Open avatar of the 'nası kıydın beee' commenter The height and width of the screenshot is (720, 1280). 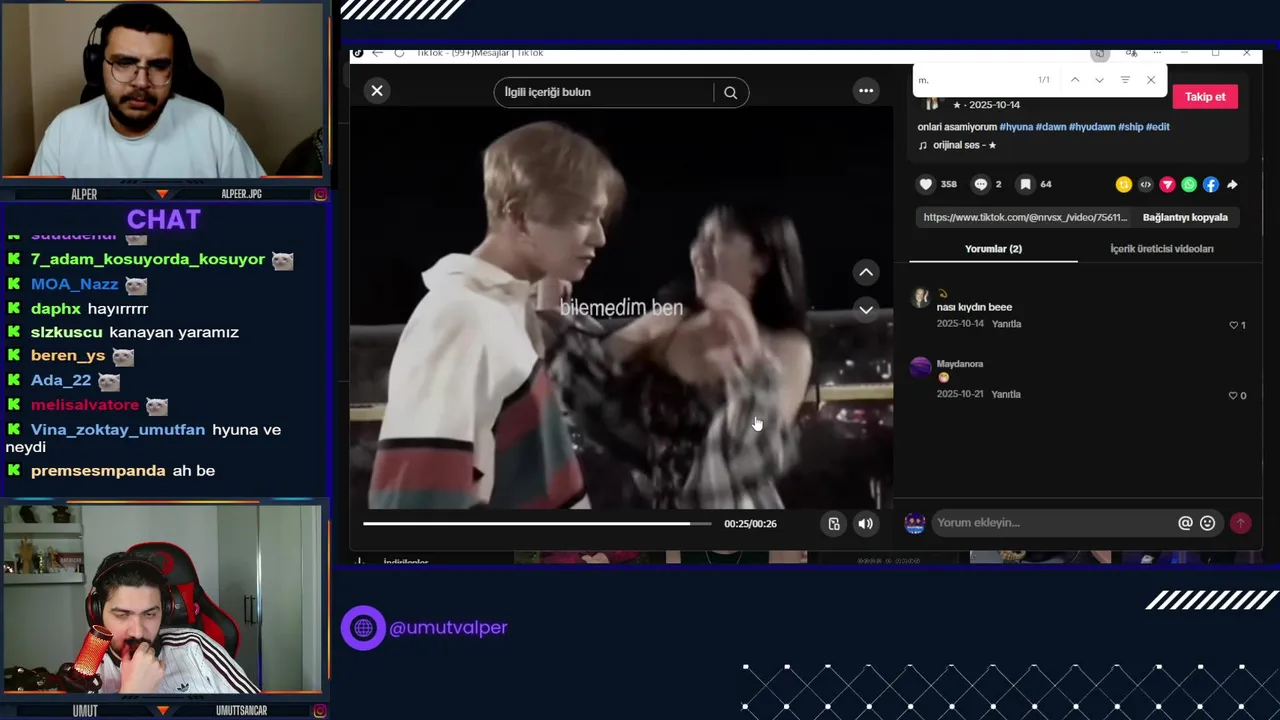pyautogui.click(x=920, y=298)
